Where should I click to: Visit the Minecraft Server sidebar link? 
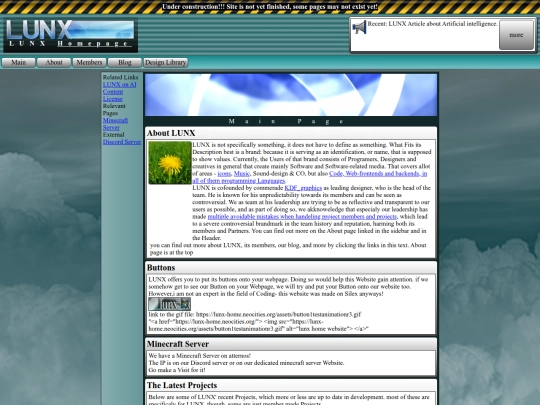pyautogui.click(x=115, y=124)
